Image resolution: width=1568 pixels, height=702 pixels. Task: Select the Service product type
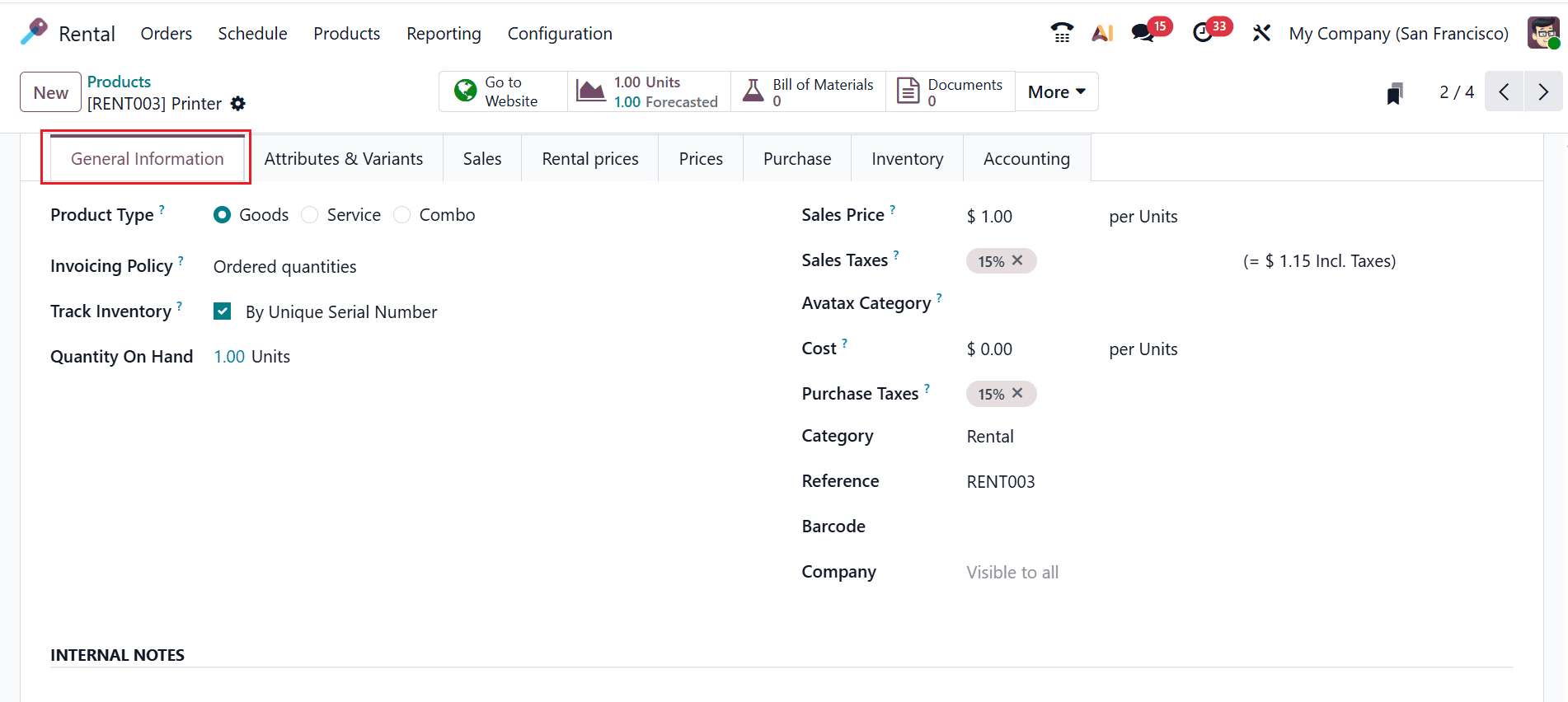click(310, 215)
